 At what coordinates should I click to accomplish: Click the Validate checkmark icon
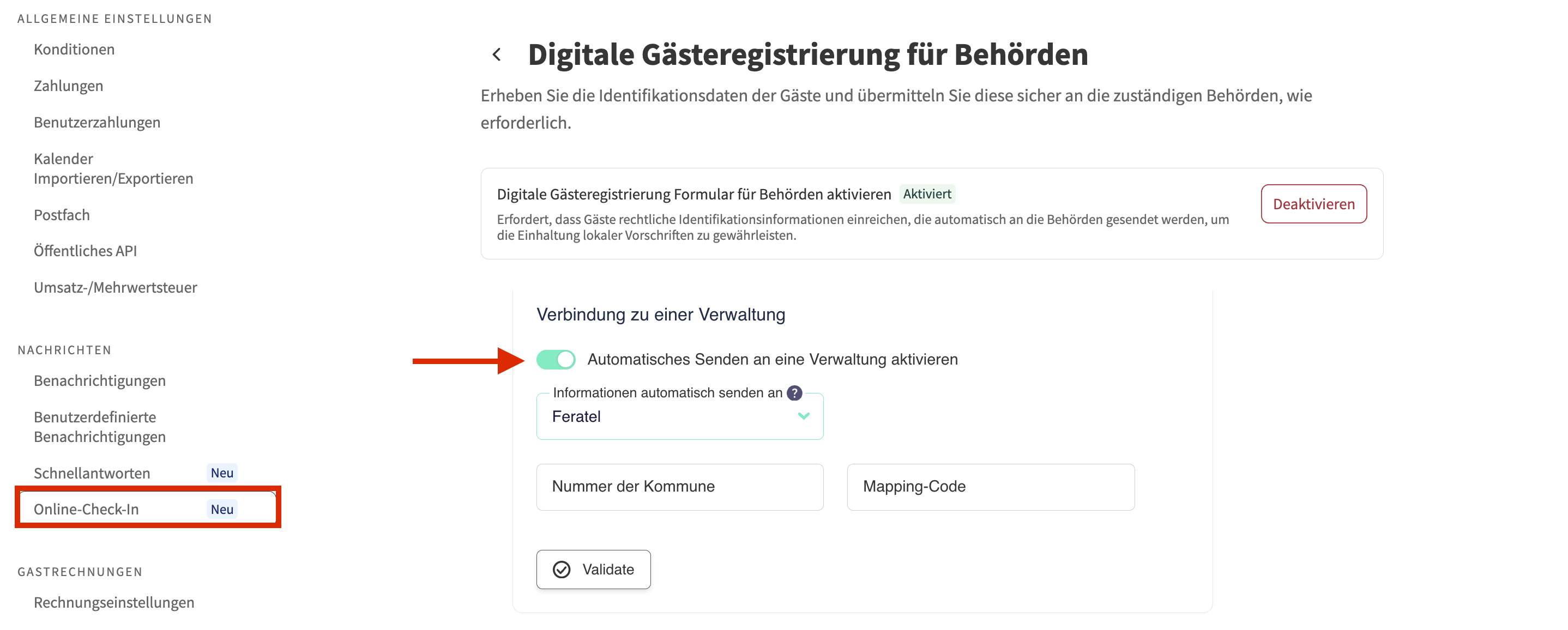561,570
